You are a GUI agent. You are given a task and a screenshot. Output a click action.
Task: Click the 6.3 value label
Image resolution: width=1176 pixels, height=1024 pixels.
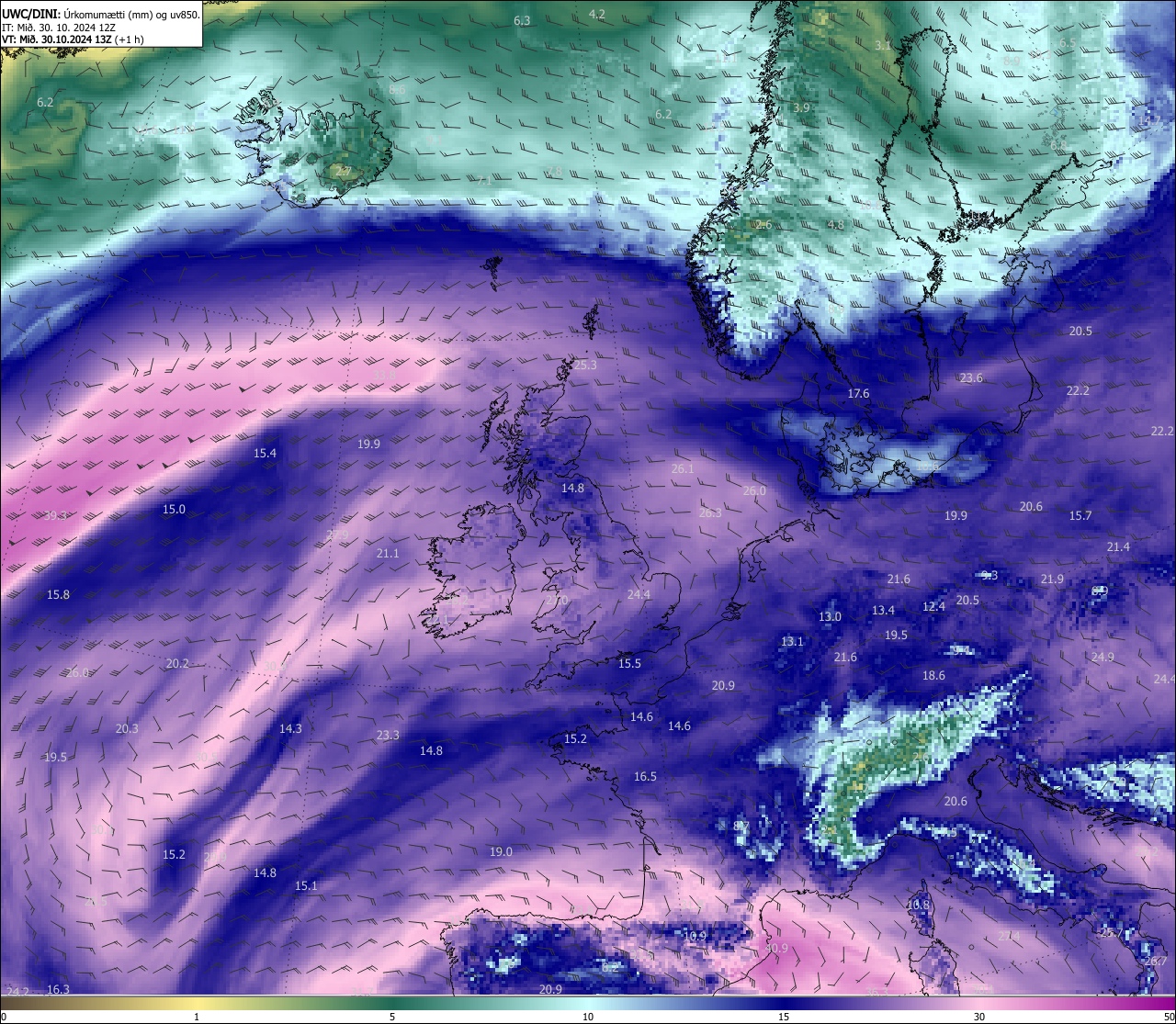522,20
